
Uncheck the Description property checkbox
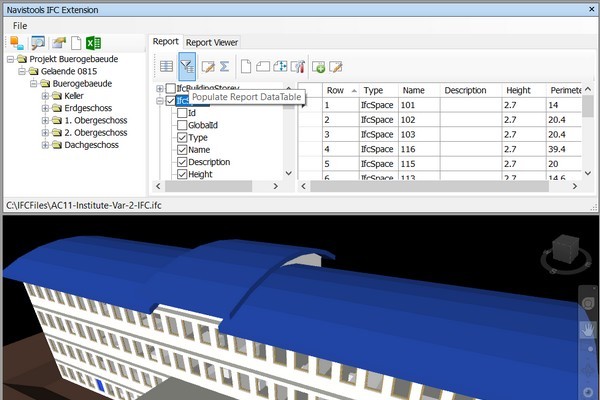pos(182,162)
